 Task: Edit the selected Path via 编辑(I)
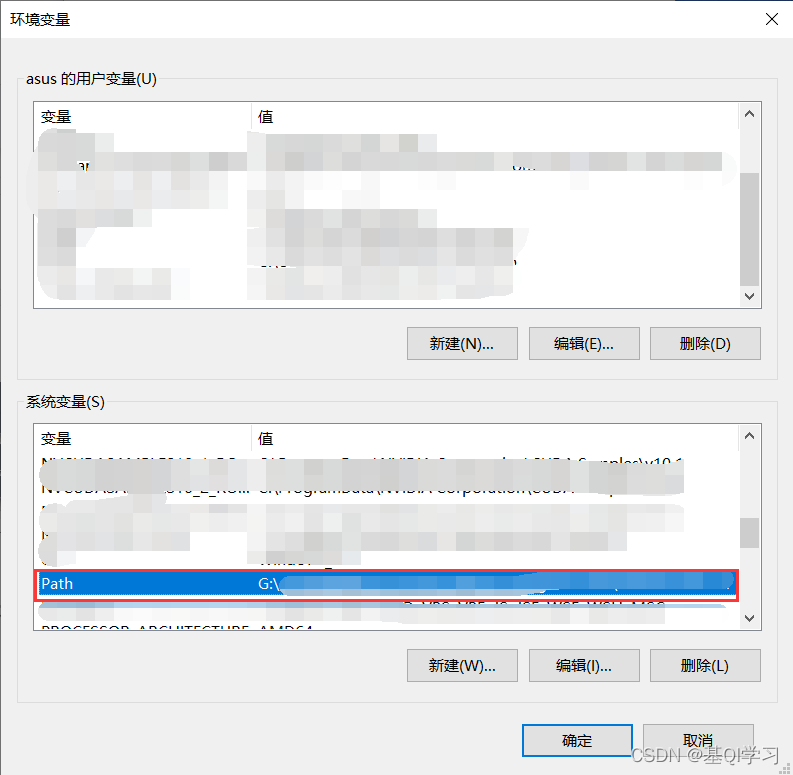584,665
